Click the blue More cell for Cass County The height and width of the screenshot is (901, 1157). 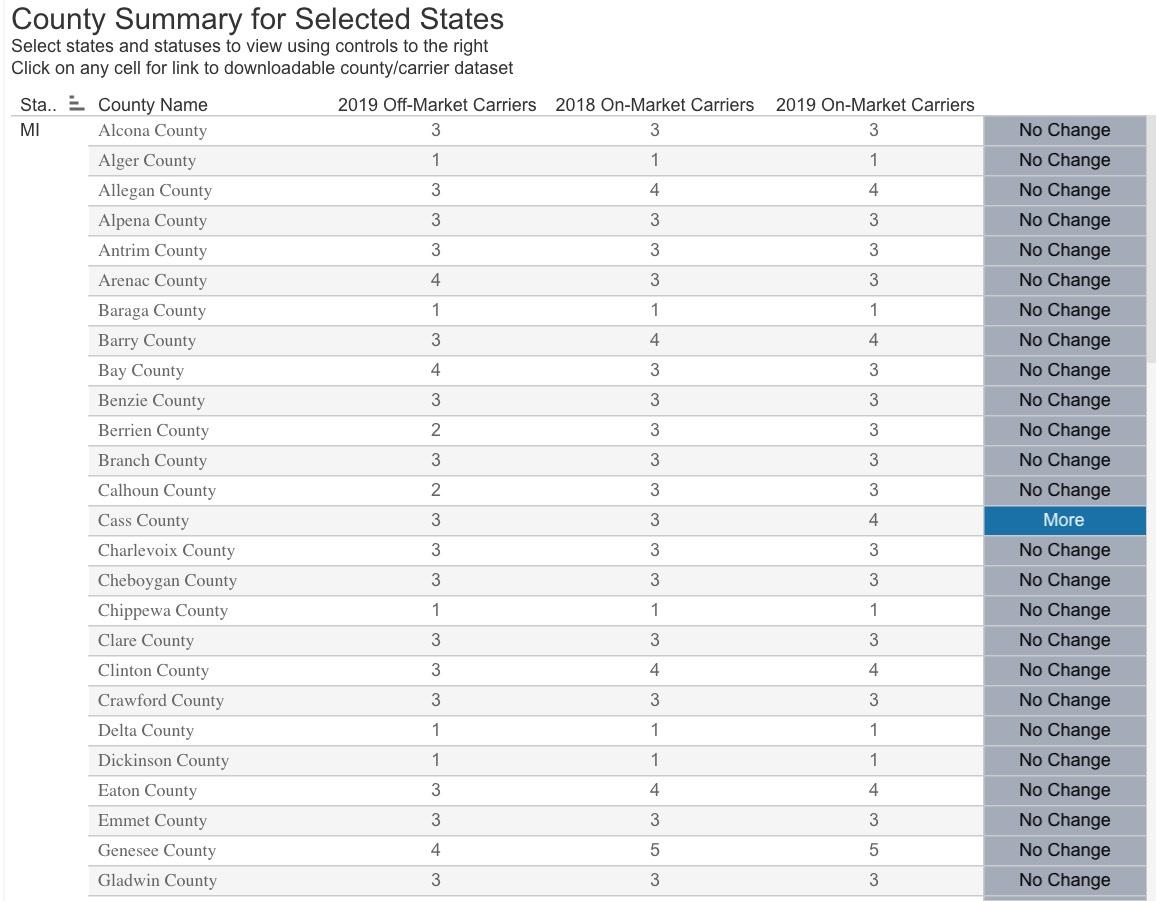click(x=1064, y=520)
